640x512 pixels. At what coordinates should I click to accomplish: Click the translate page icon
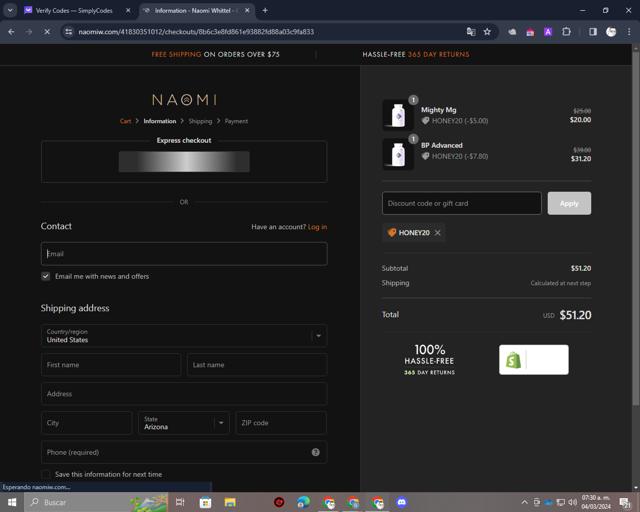(x=471, y=31)
